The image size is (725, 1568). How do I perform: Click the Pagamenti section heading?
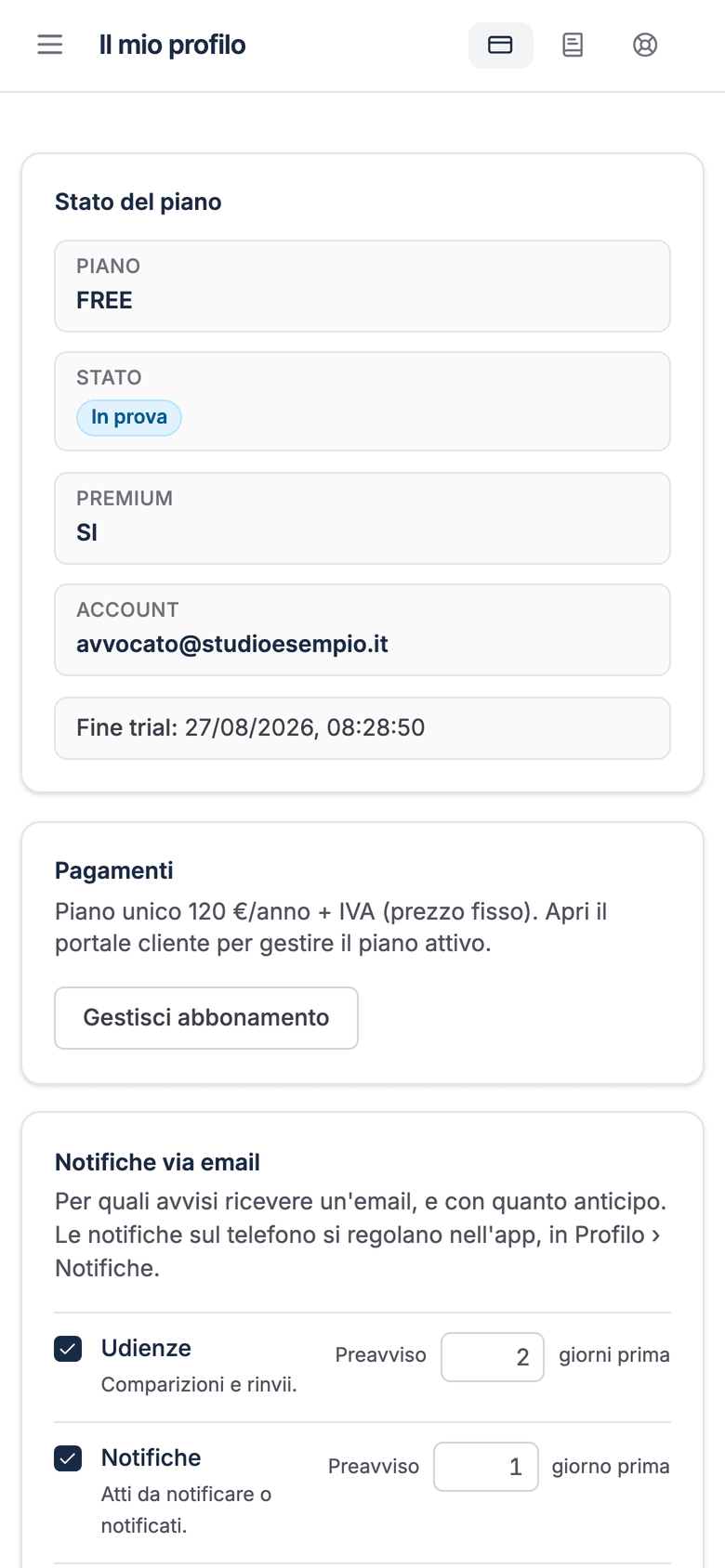(114, 870)
